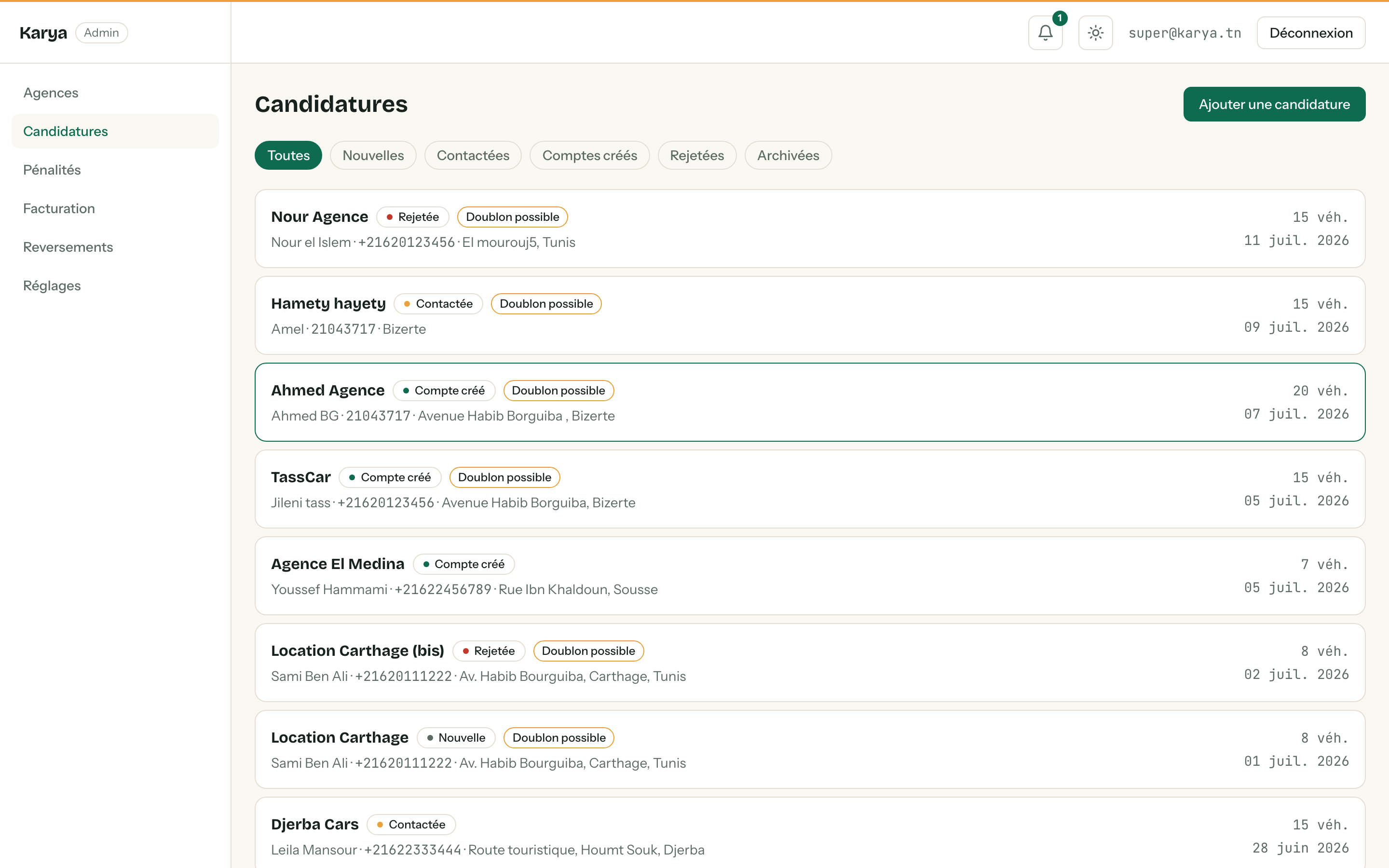Image resolution: width=1389 pixels, height=868 pixels.
Task: Click the Admin badge
Action: [x=102, y=33]
